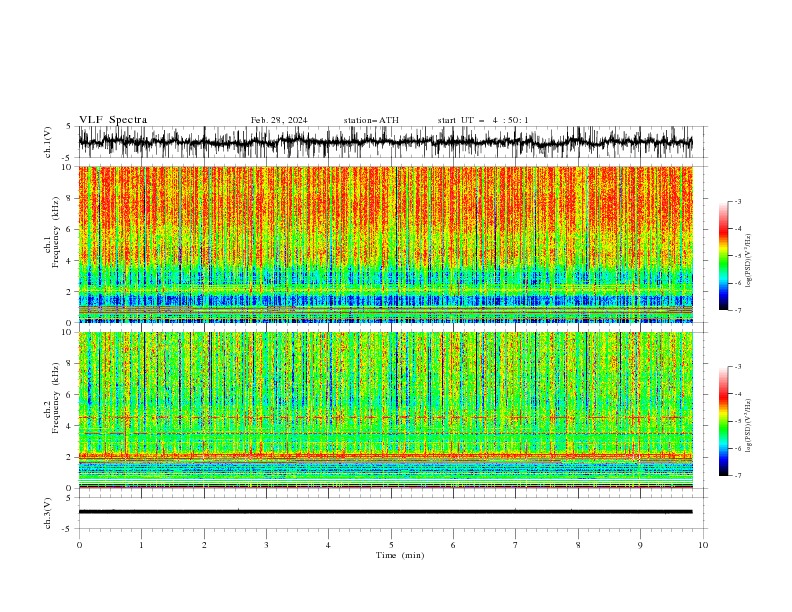
Task: Click the ch.2 PSD color scale bar
Action: [723, 421]
